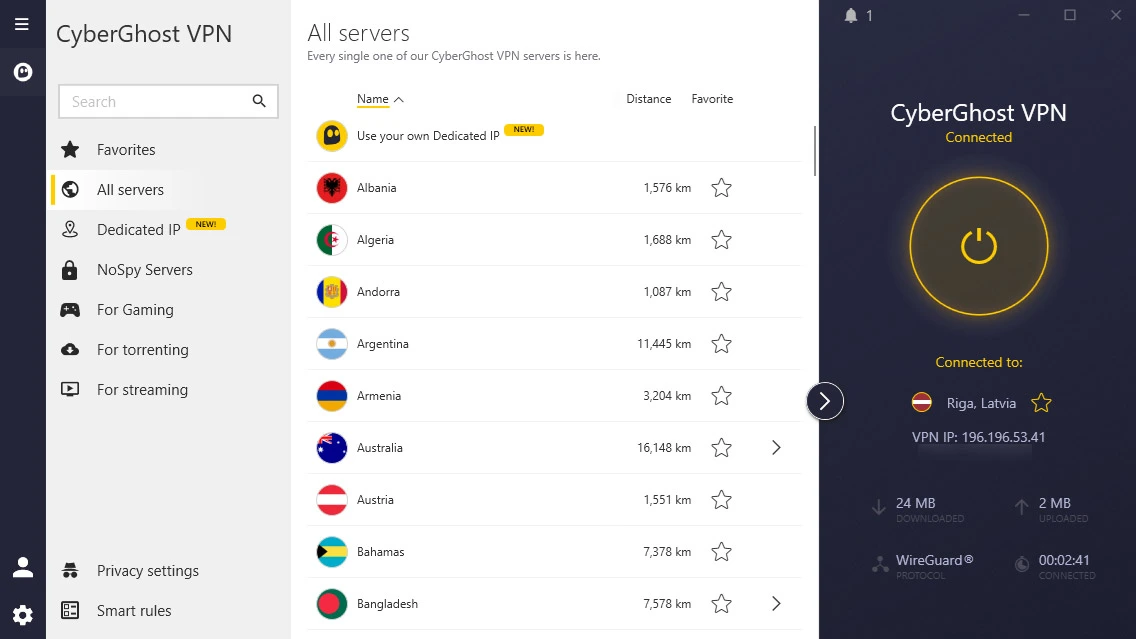This screenshot has height=639, width=1136.
Task: Expand Australia server locations
Action: (x=776, y=448)
